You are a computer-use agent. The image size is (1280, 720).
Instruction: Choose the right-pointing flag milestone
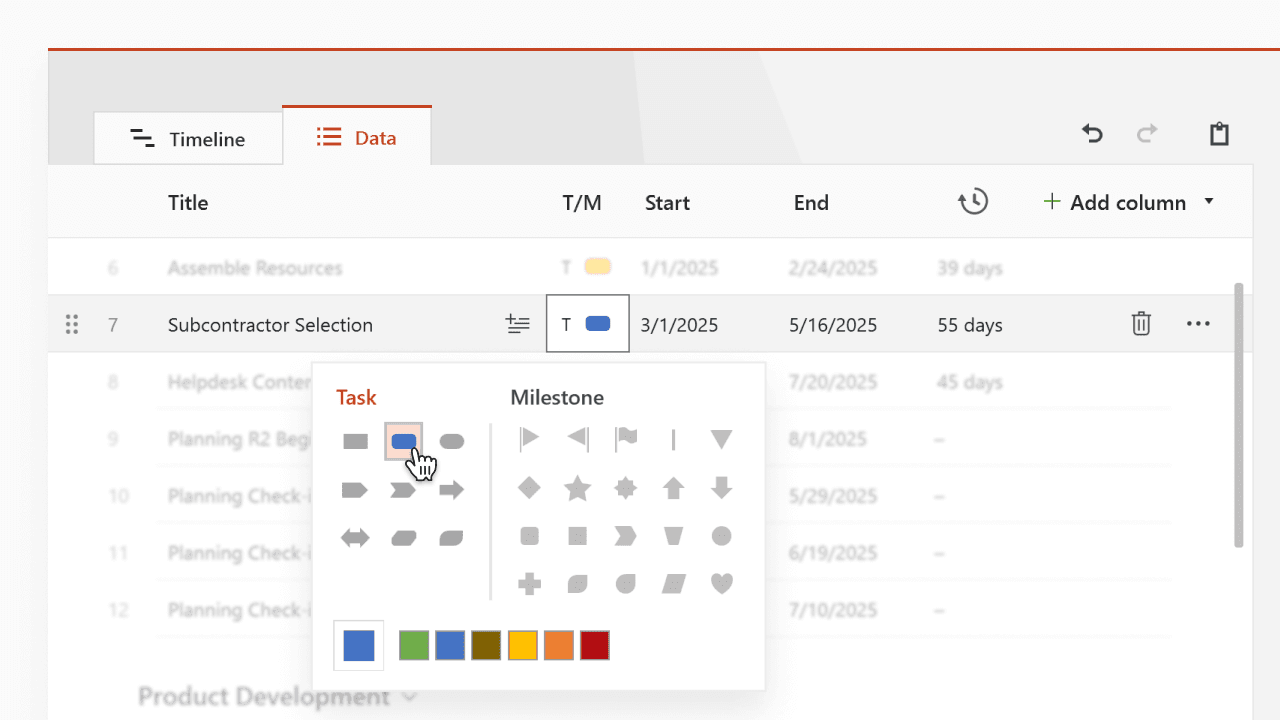coord(529,438)
